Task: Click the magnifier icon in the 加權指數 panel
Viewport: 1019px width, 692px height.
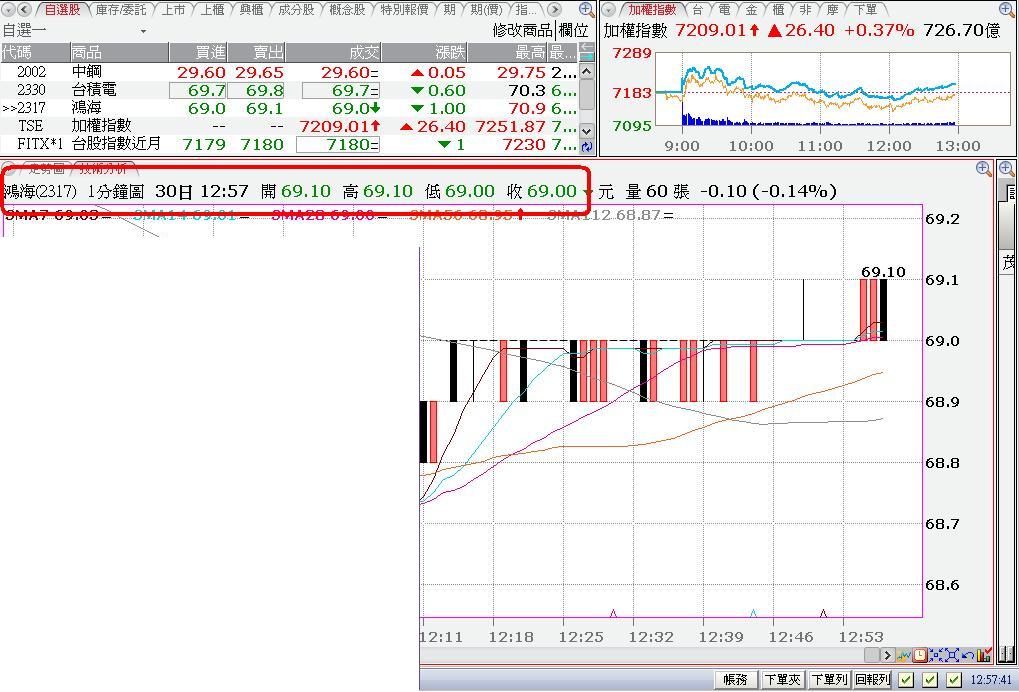Action: click(x=1007, y=9)
